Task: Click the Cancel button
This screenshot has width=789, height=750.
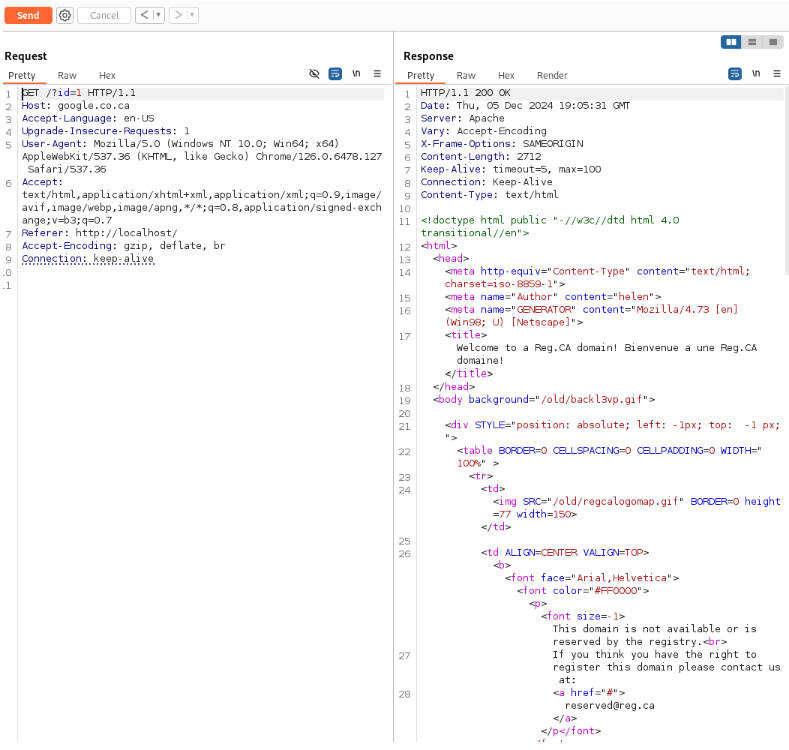Action: point(104,15)
